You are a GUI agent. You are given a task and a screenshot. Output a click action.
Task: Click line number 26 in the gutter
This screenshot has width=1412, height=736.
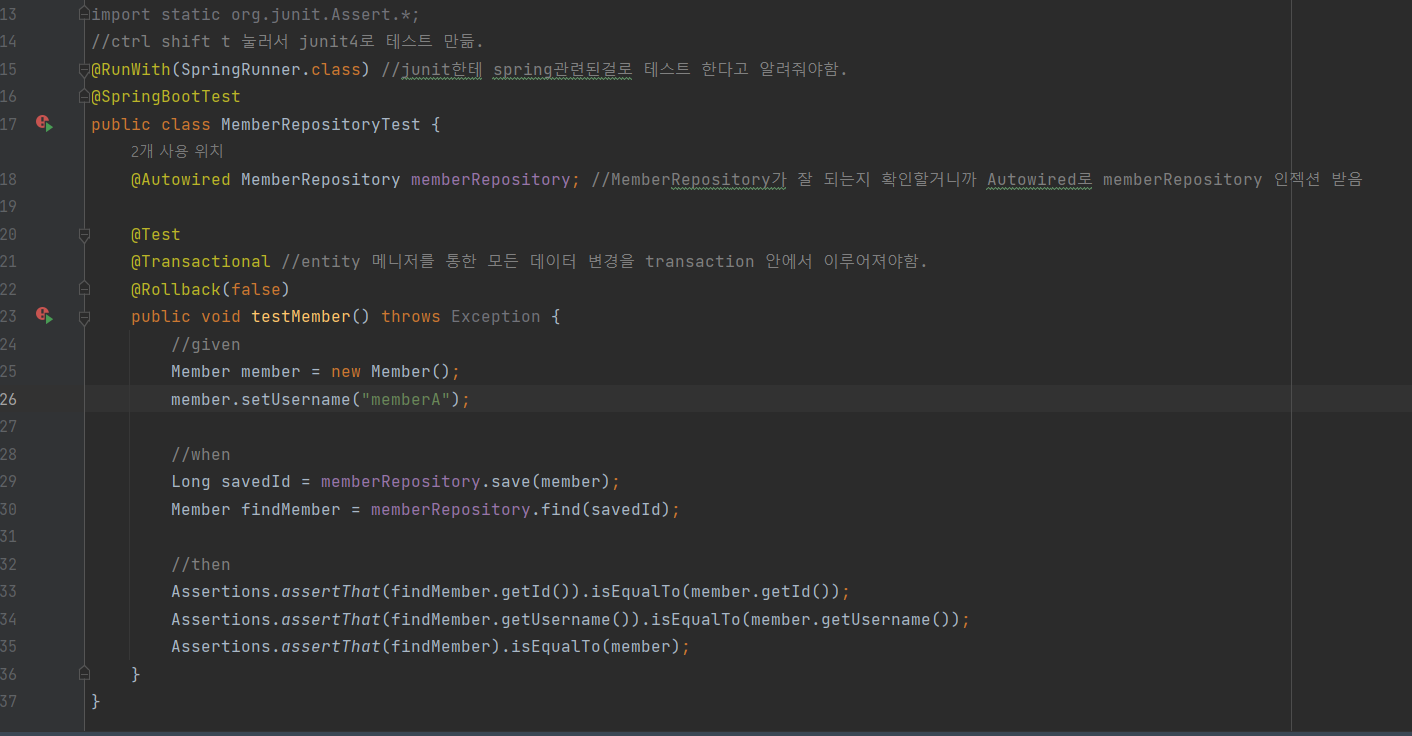[8, 399]
